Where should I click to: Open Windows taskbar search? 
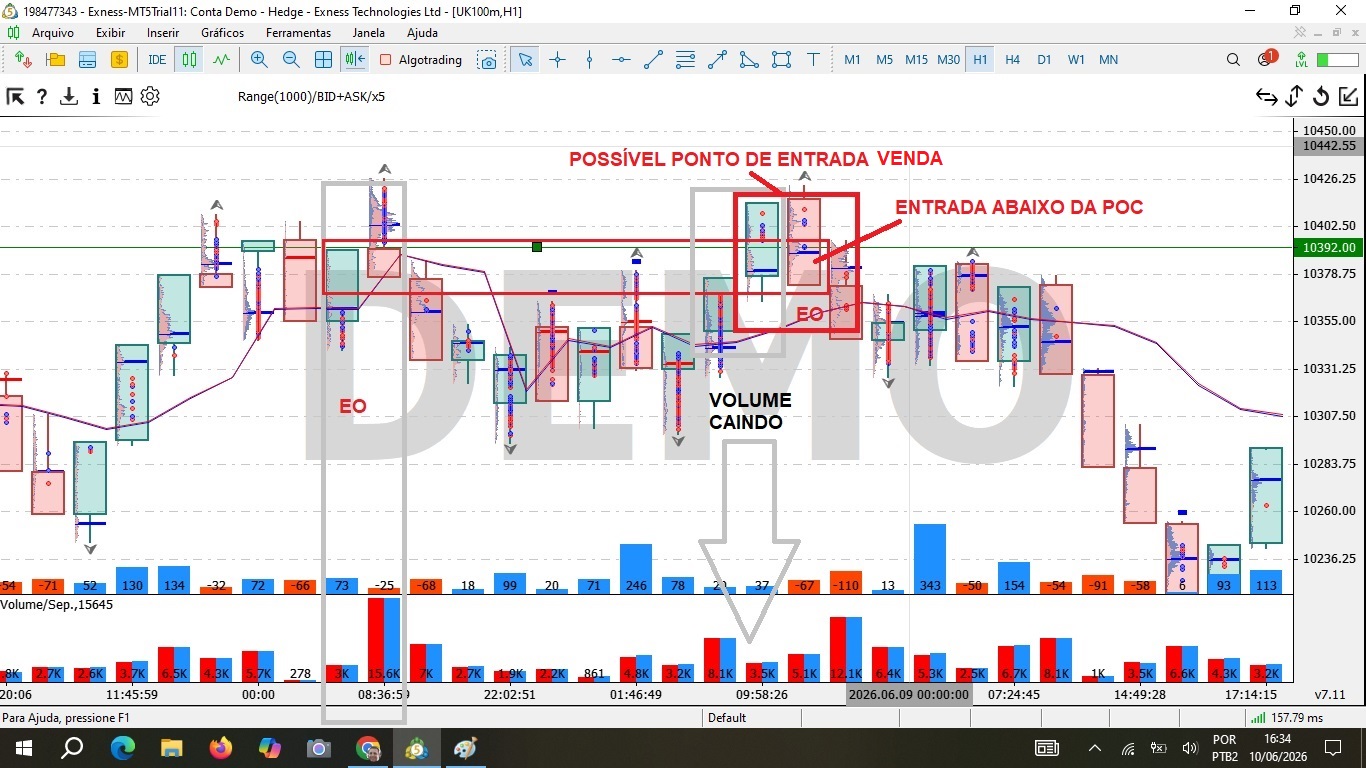(x=73, y=747)
